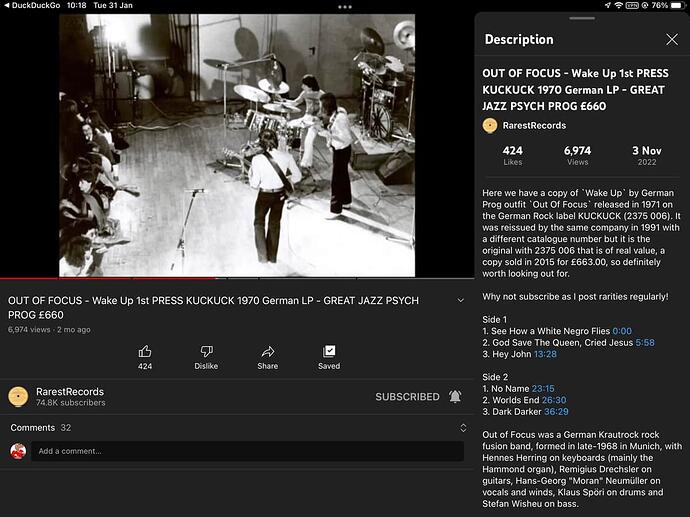Expand the Comments section arrows

463,428
